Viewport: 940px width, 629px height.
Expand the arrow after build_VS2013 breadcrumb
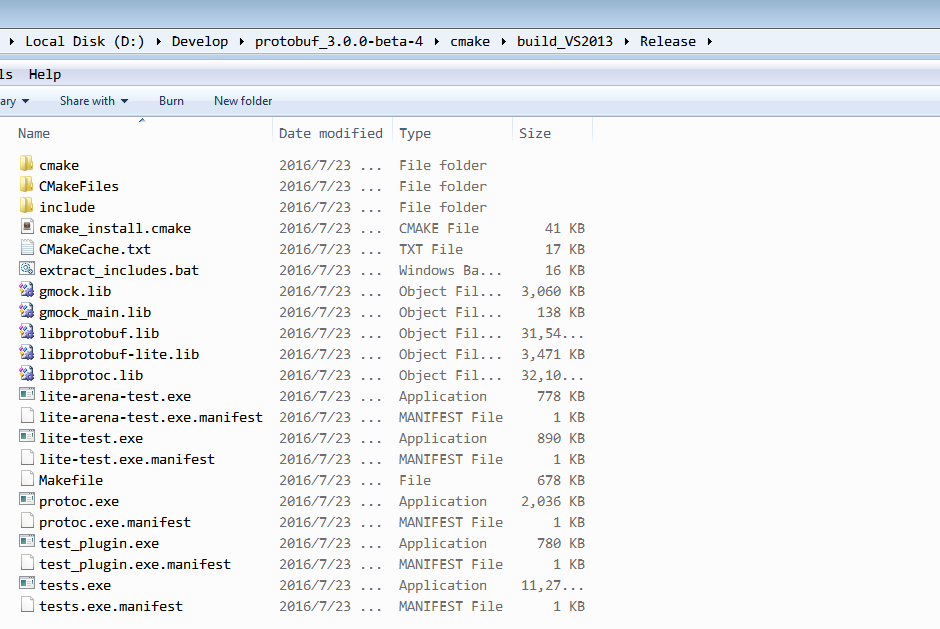[x=626, y=41]
